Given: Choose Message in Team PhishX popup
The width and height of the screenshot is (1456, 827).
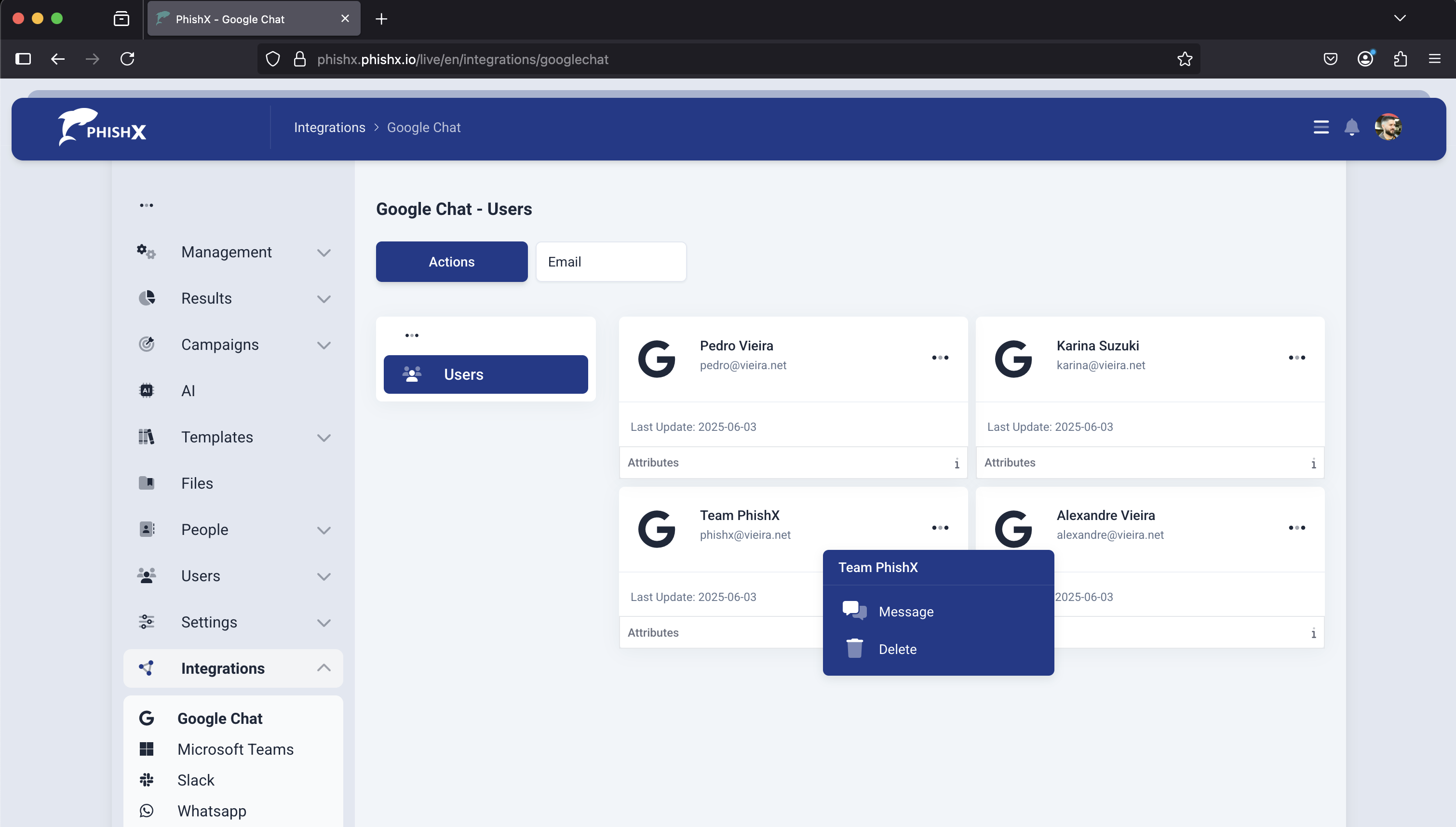Looking at the screenshot, I should click(x=938, y=612).
